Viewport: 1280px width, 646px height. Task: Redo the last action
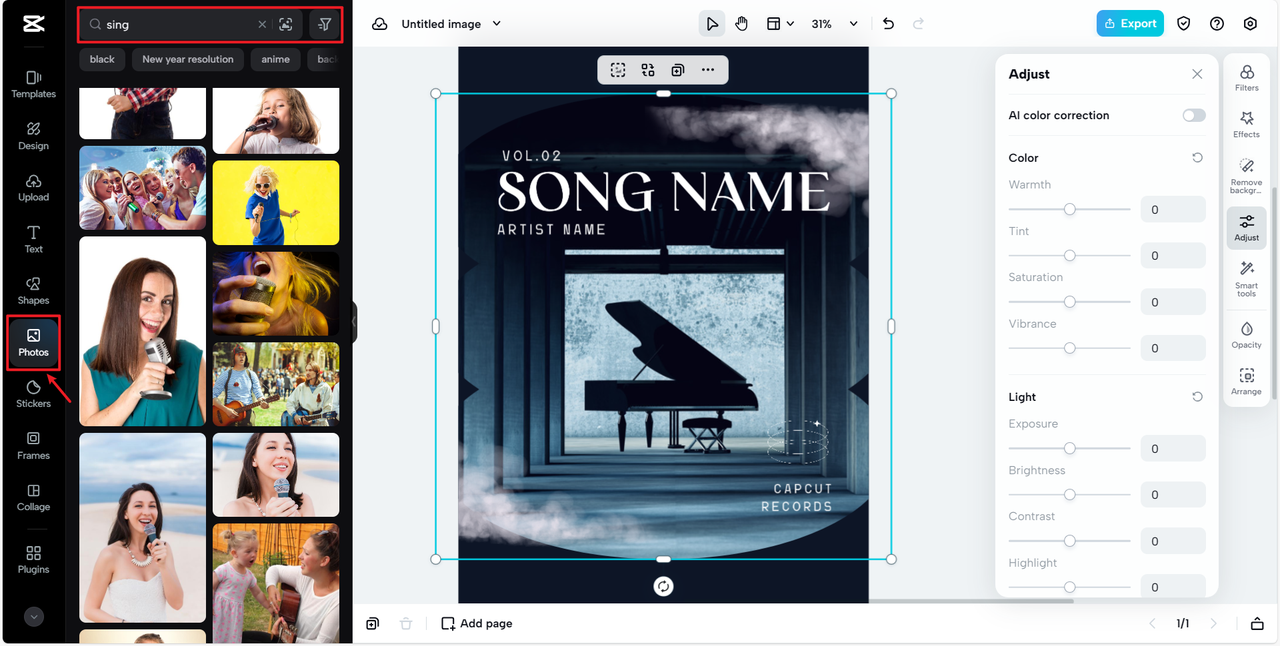[918, 24]
